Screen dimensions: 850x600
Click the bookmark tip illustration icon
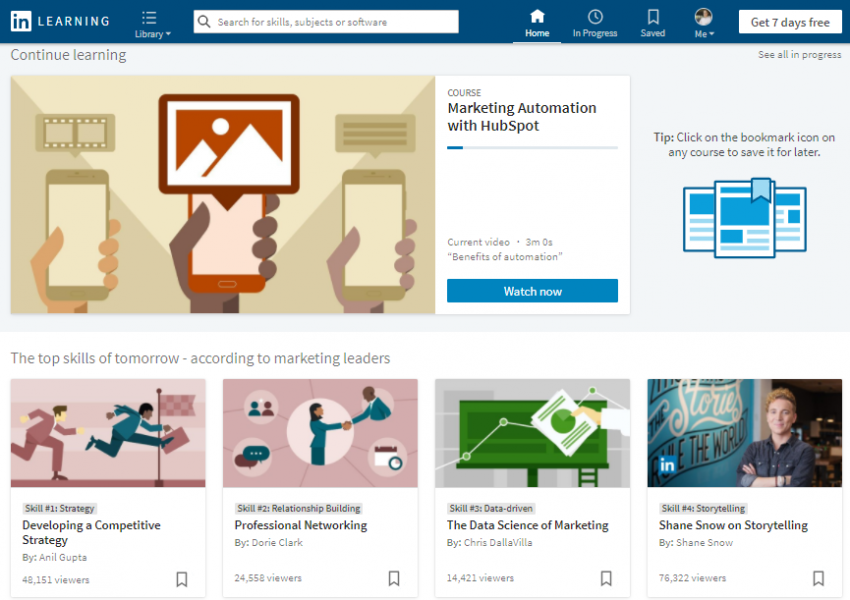tap(745, 215)
